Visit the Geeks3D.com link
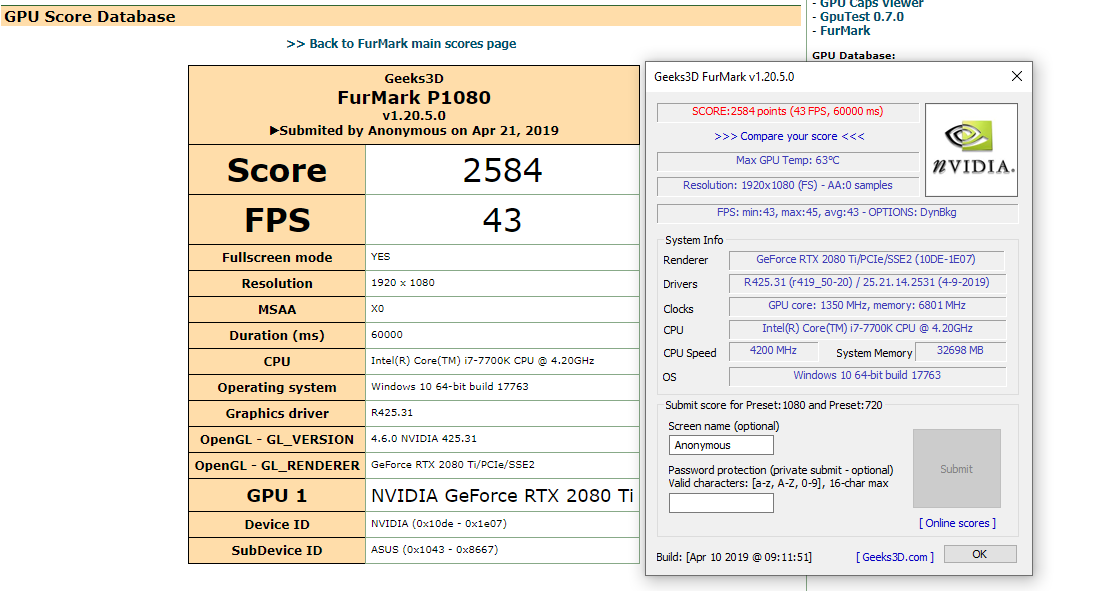The image size is (1108, 591). click(895, 557)
